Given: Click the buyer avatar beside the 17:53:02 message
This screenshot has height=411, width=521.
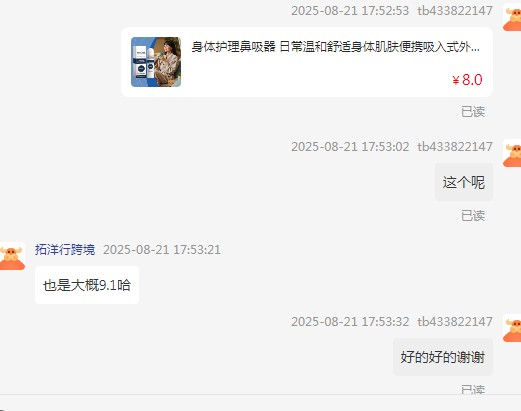Looking at the screenshot, I should [512, 153].
